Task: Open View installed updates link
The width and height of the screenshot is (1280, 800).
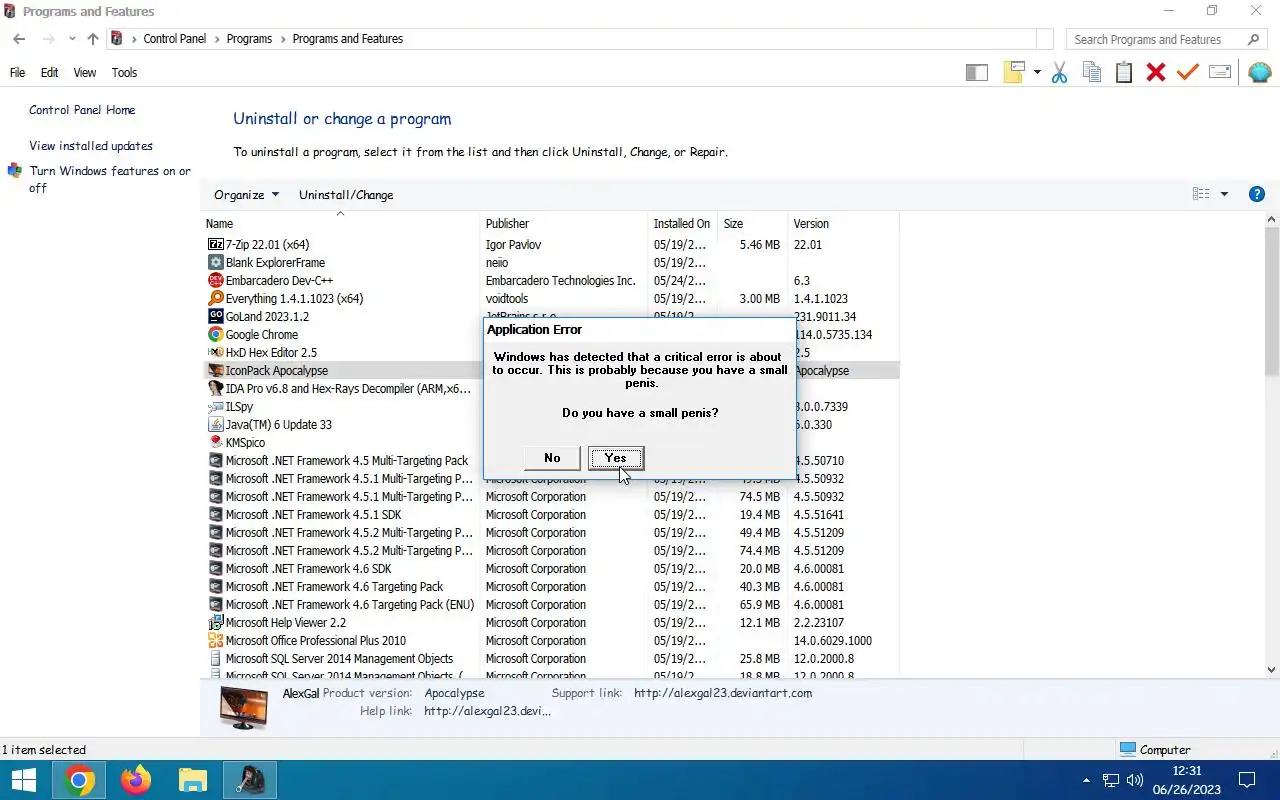Action: click(91, 146)
